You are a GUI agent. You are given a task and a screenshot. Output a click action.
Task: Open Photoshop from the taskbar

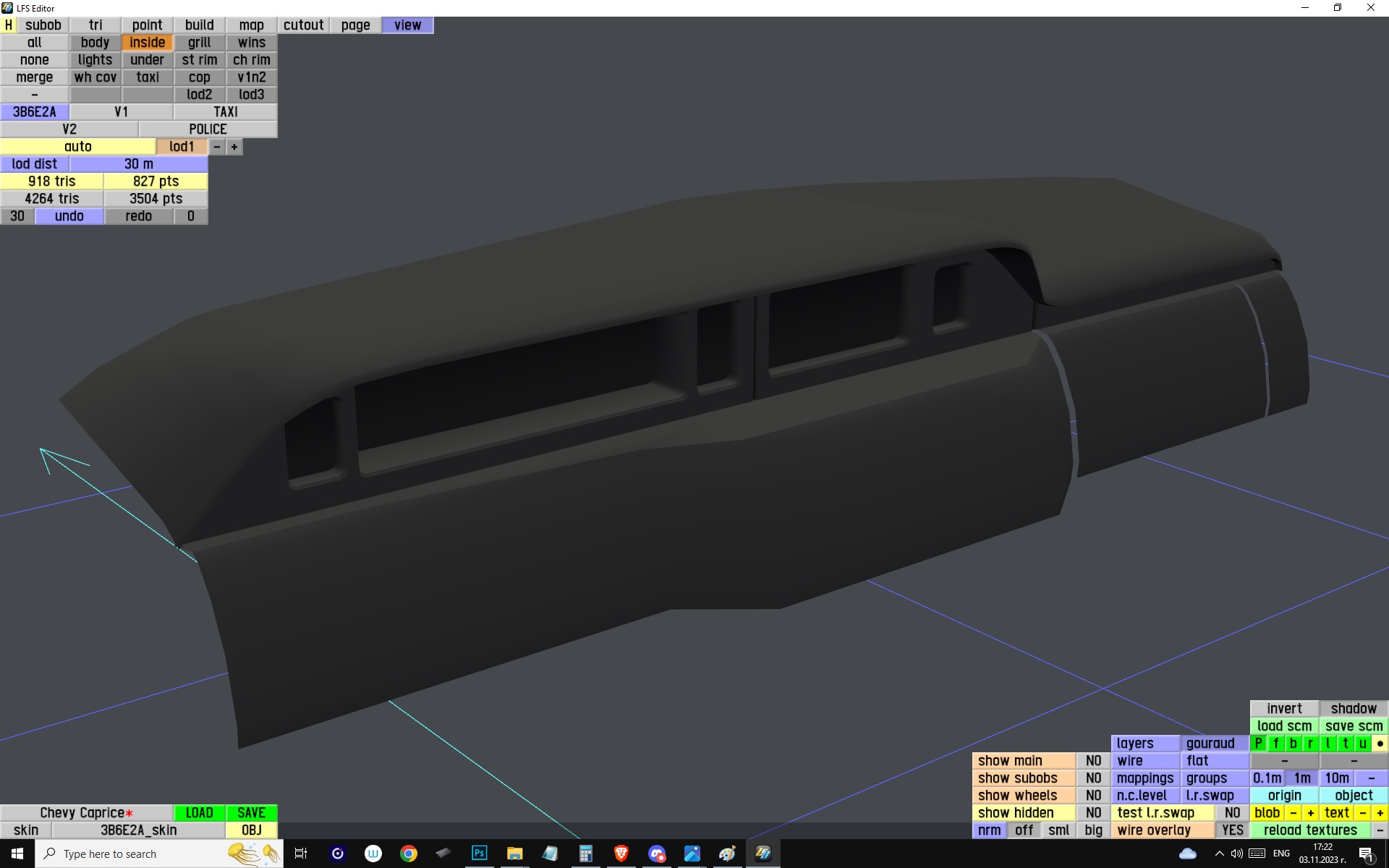[x=479, y=854]
